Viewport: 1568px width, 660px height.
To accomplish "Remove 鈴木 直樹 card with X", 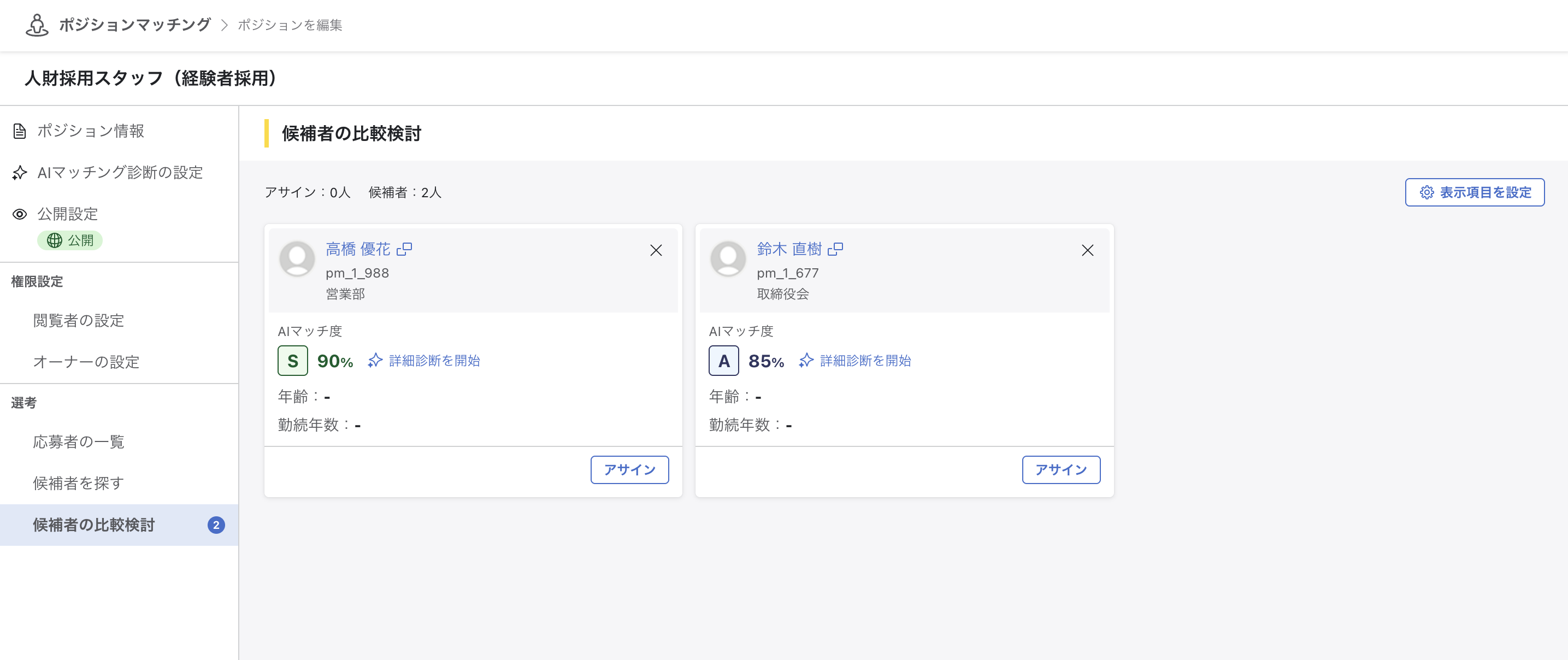I will pos(1087,250).
